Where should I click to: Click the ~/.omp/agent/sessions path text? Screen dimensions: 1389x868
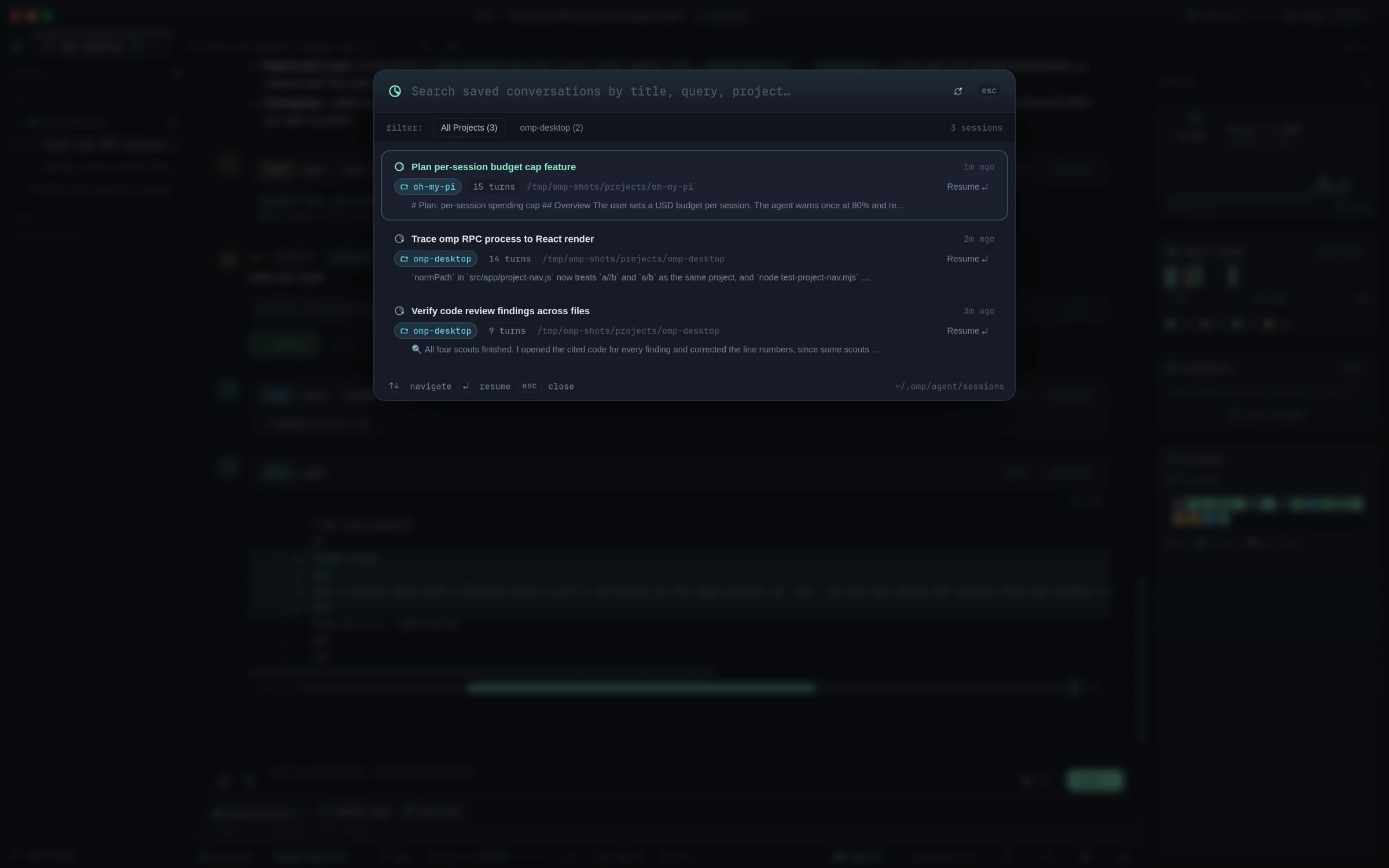tap(949, 387)
